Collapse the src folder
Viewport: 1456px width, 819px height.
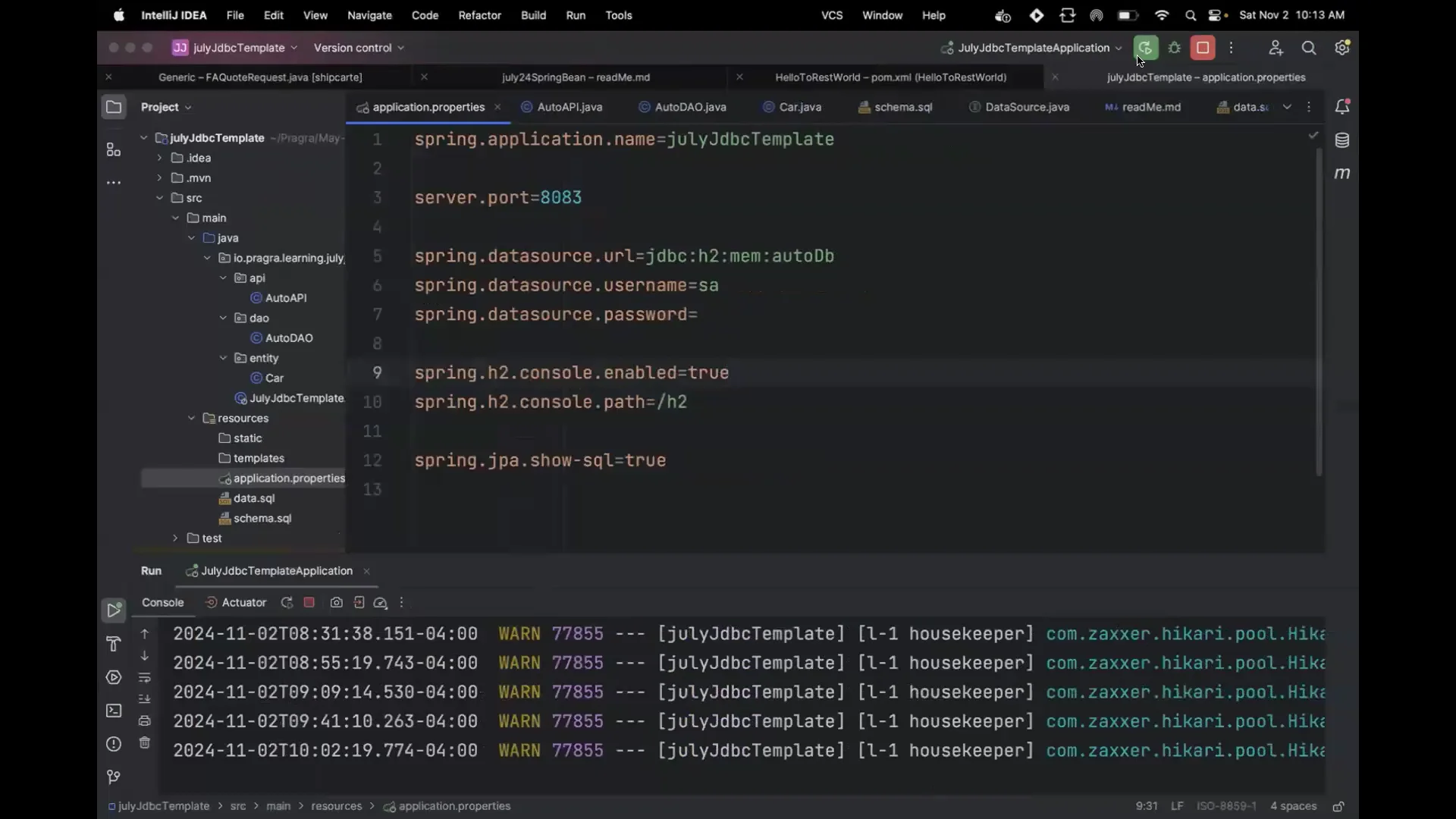pos(159,198)
